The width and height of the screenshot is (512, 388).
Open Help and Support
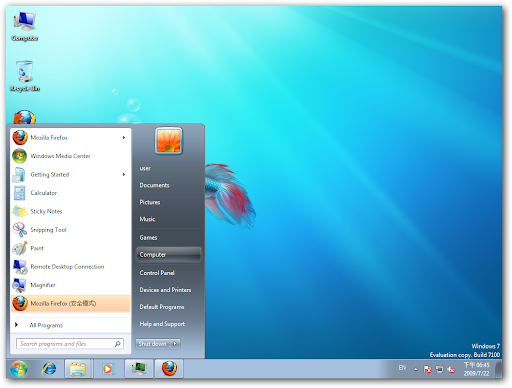[x=162, y=324]
